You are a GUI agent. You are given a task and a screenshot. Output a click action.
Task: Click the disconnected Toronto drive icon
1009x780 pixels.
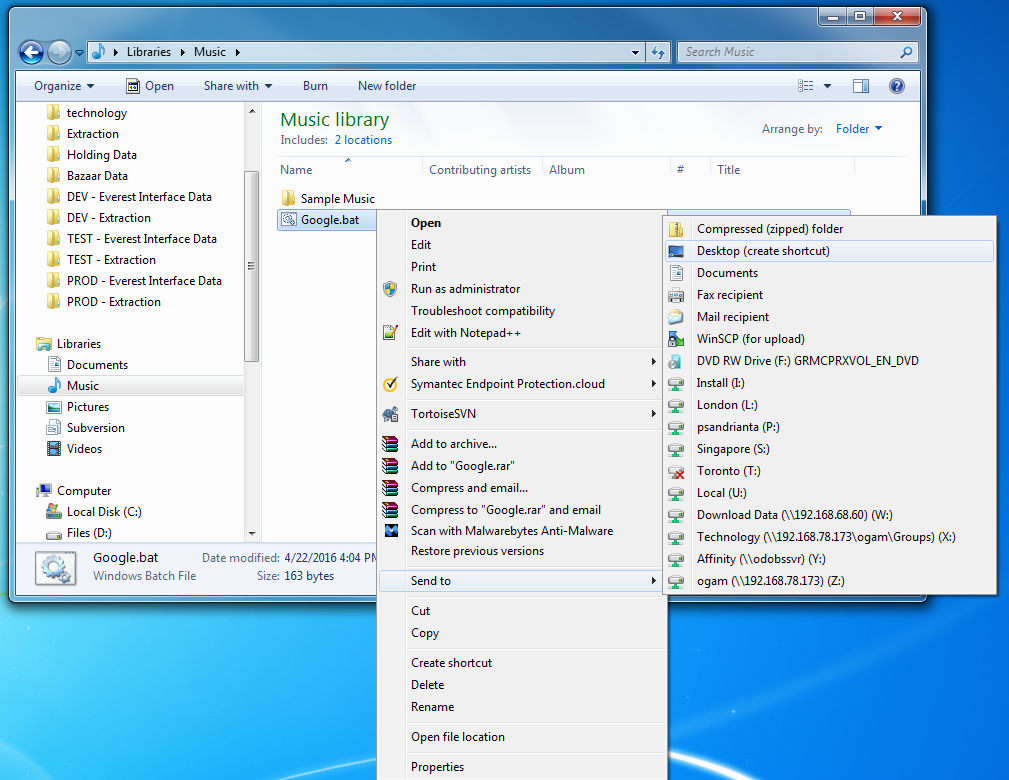676,471
